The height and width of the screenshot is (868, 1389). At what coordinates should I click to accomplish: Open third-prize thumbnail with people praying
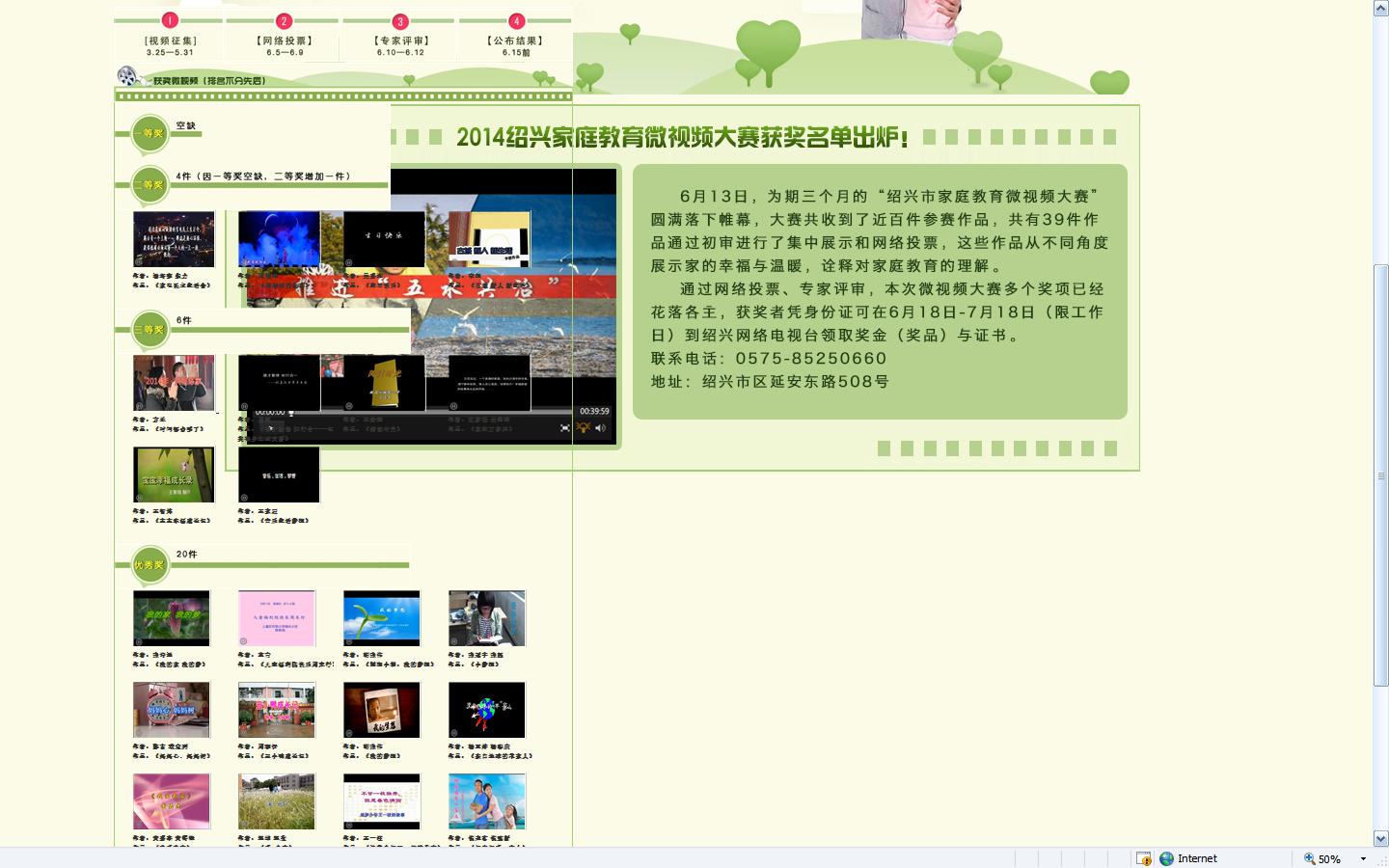point(174,383)
